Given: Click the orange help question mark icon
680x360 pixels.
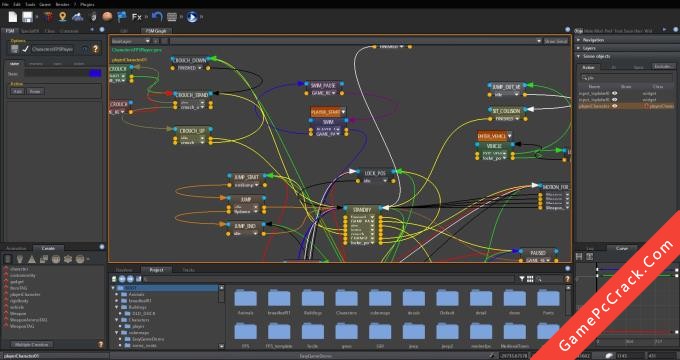Looking at the screenshot, I should (x=96, y=49).
